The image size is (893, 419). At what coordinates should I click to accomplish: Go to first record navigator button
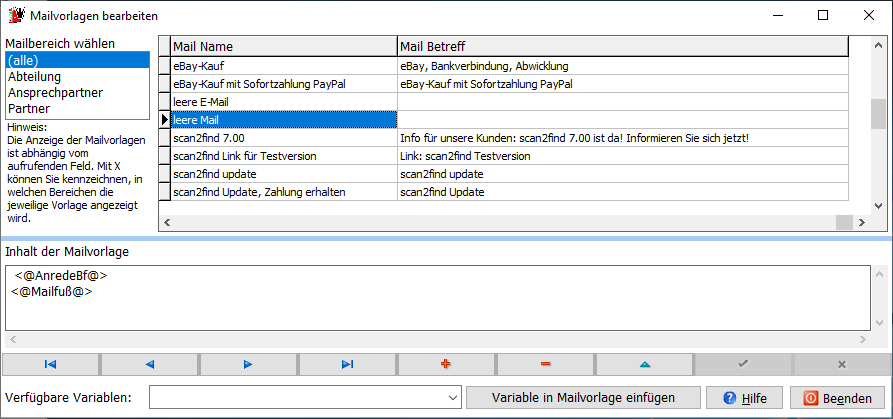51,364
